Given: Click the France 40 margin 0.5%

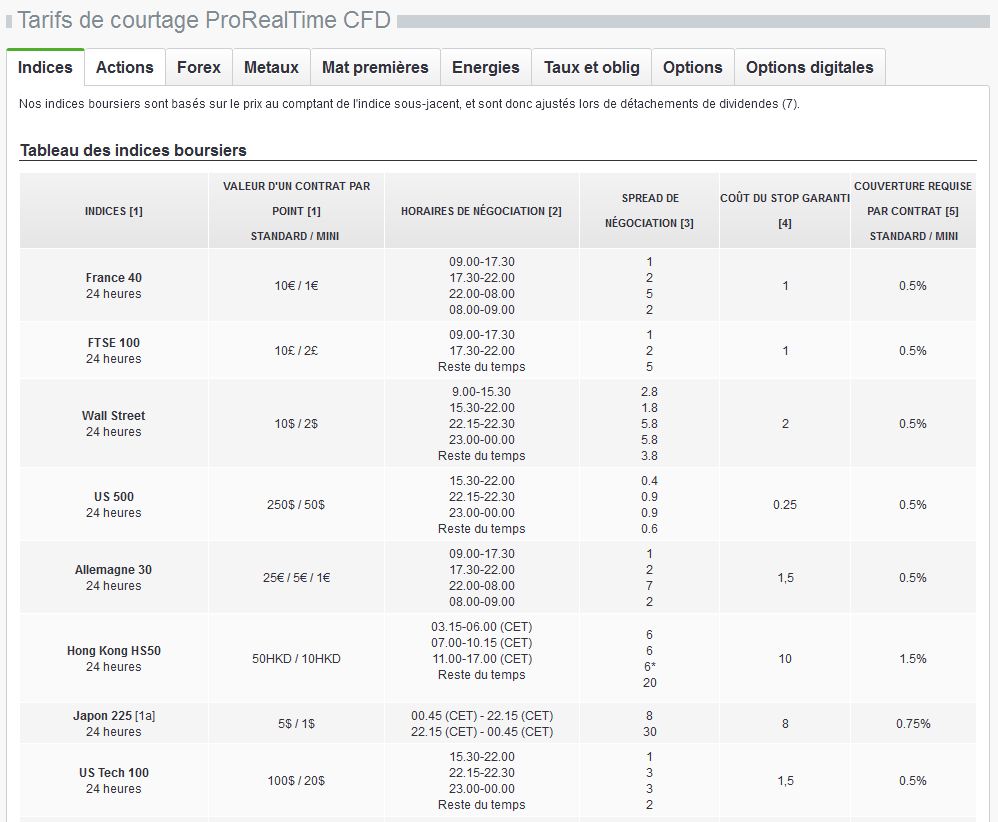Looking at the screenshot, I should coord(913,286).
